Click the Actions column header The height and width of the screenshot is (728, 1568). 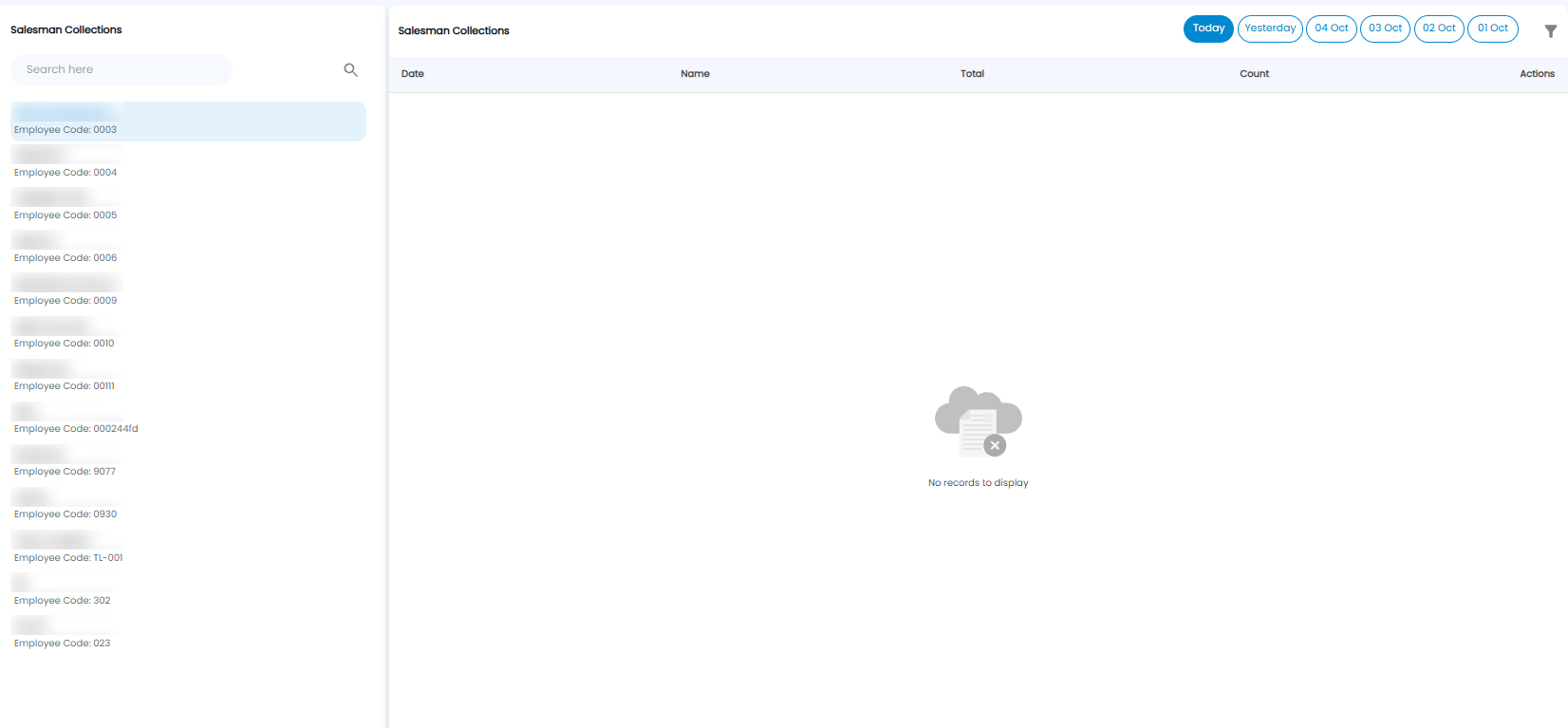(x=1537, y=74)
